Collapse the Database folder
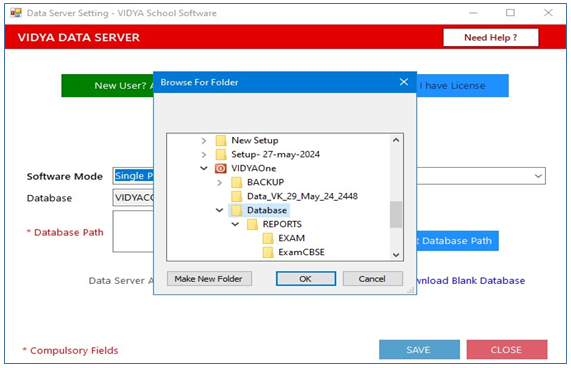 point(220,210)
